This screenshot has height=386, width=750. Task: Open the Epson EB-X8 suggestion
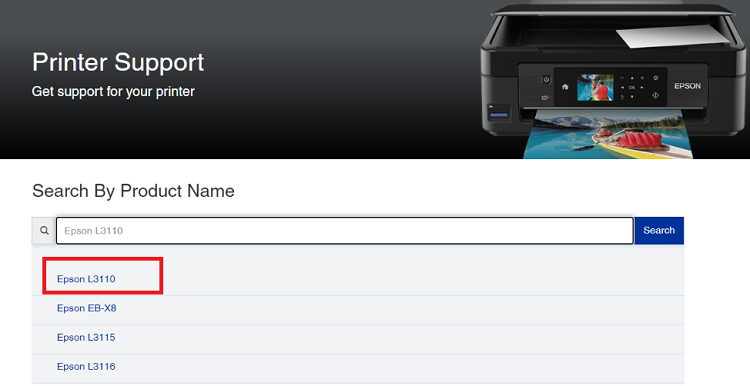(x=87, y=308)
